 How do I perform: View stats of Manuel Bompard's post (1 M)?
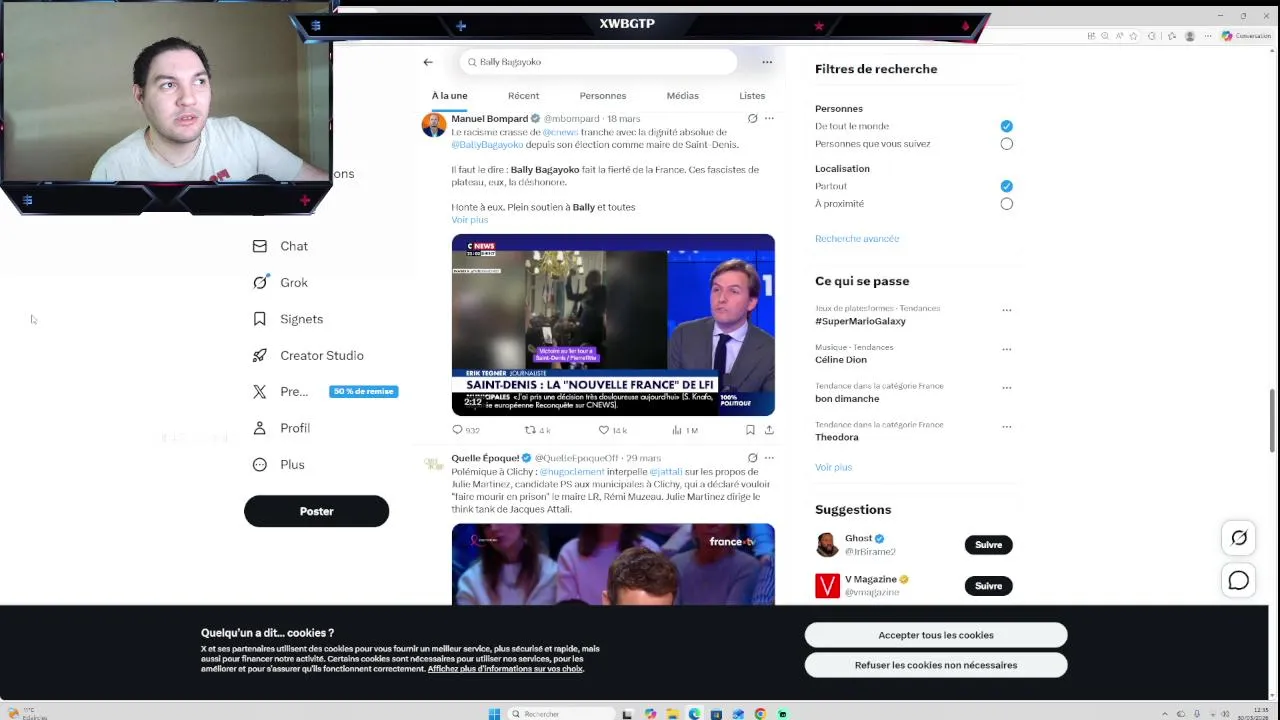pos(685,430)
